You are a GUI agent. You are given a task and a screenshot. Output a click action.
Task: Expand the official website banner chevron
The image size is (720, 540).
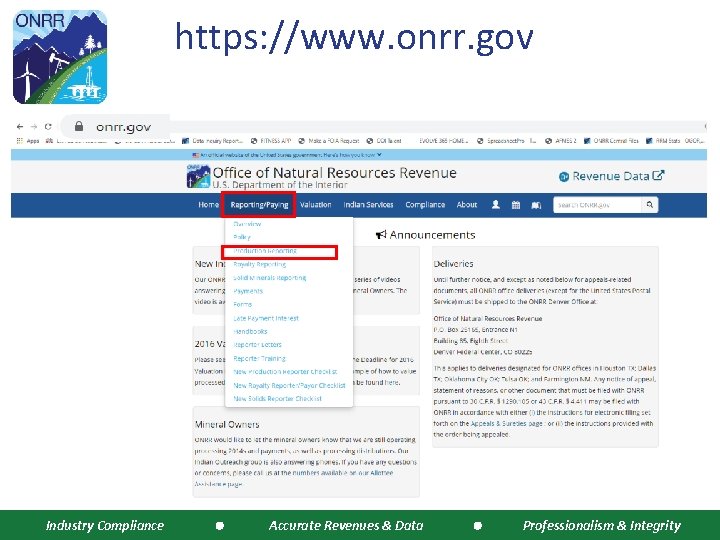379,155
